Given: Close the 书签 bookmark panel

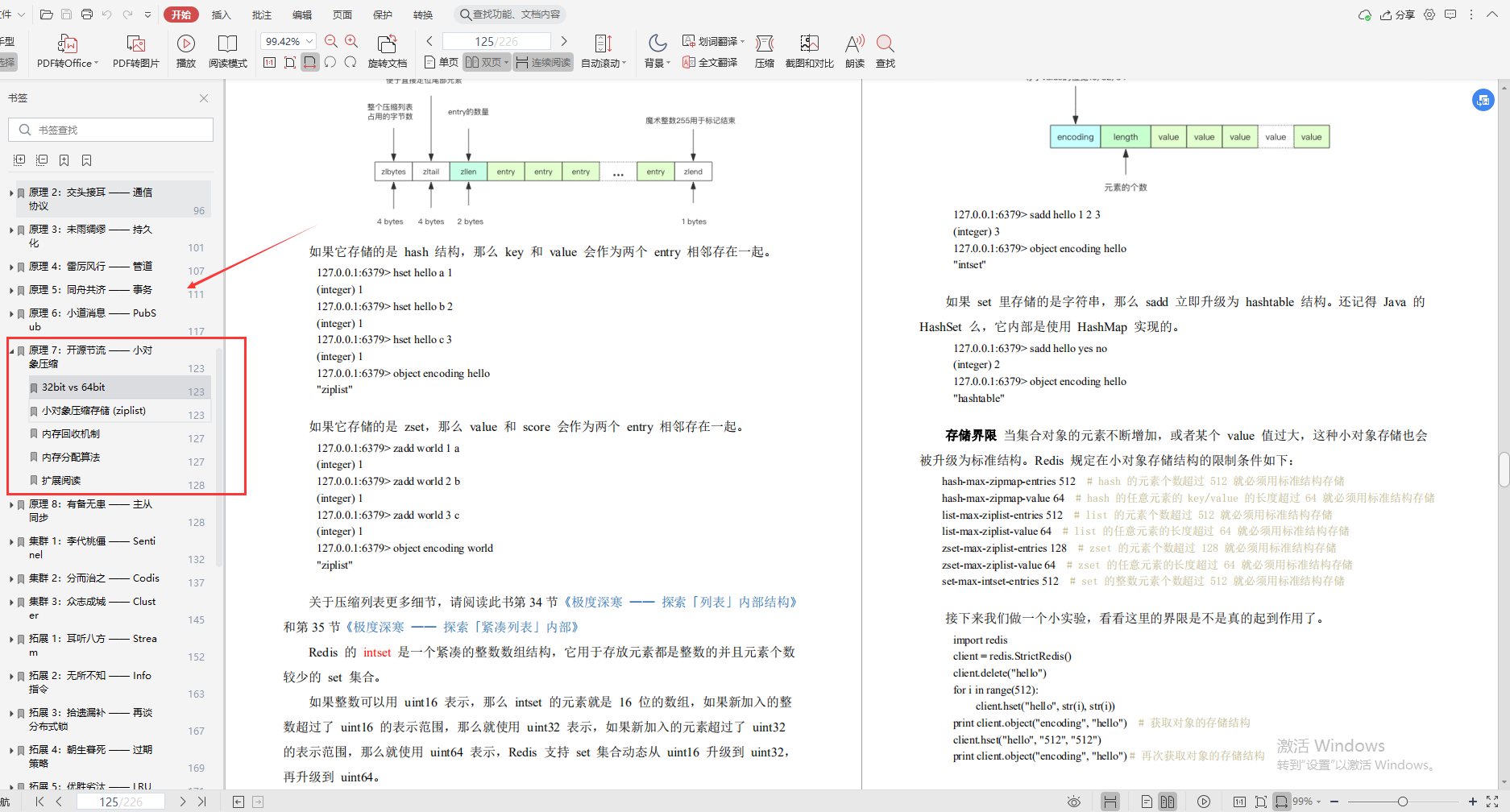Looking at the screenshot, I should (204, 98).
